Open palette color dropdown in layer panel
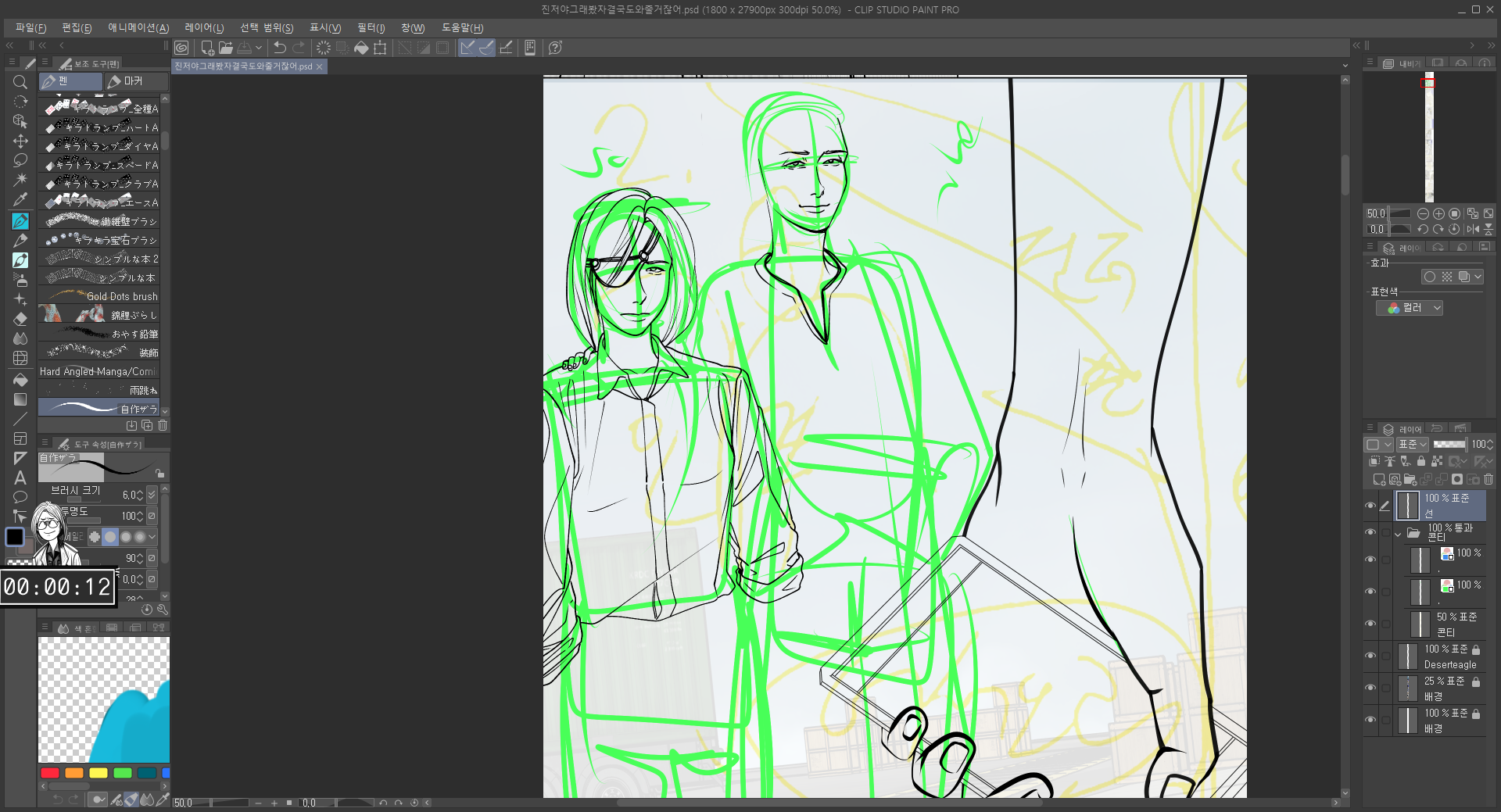 (x=1378, y=445)
